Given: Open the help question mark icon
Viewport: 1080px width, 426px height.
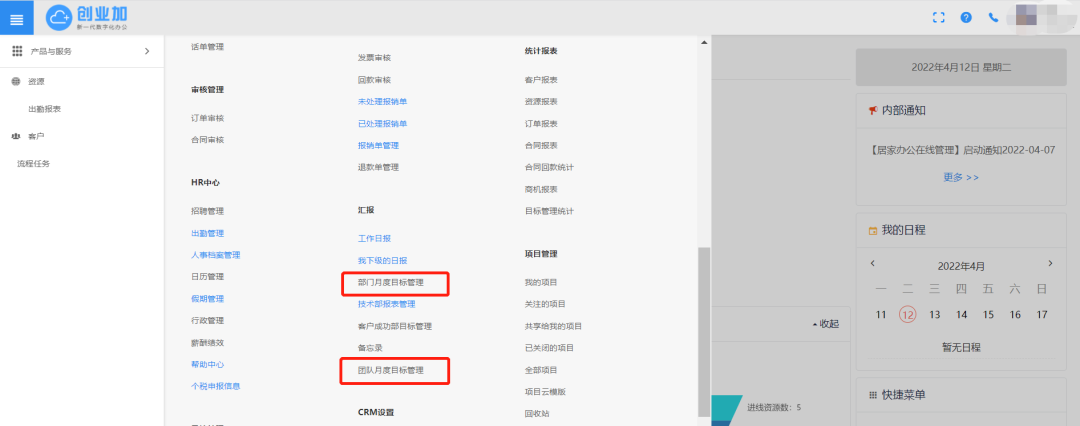Looking at the screenshot, I should click(966, 17).
